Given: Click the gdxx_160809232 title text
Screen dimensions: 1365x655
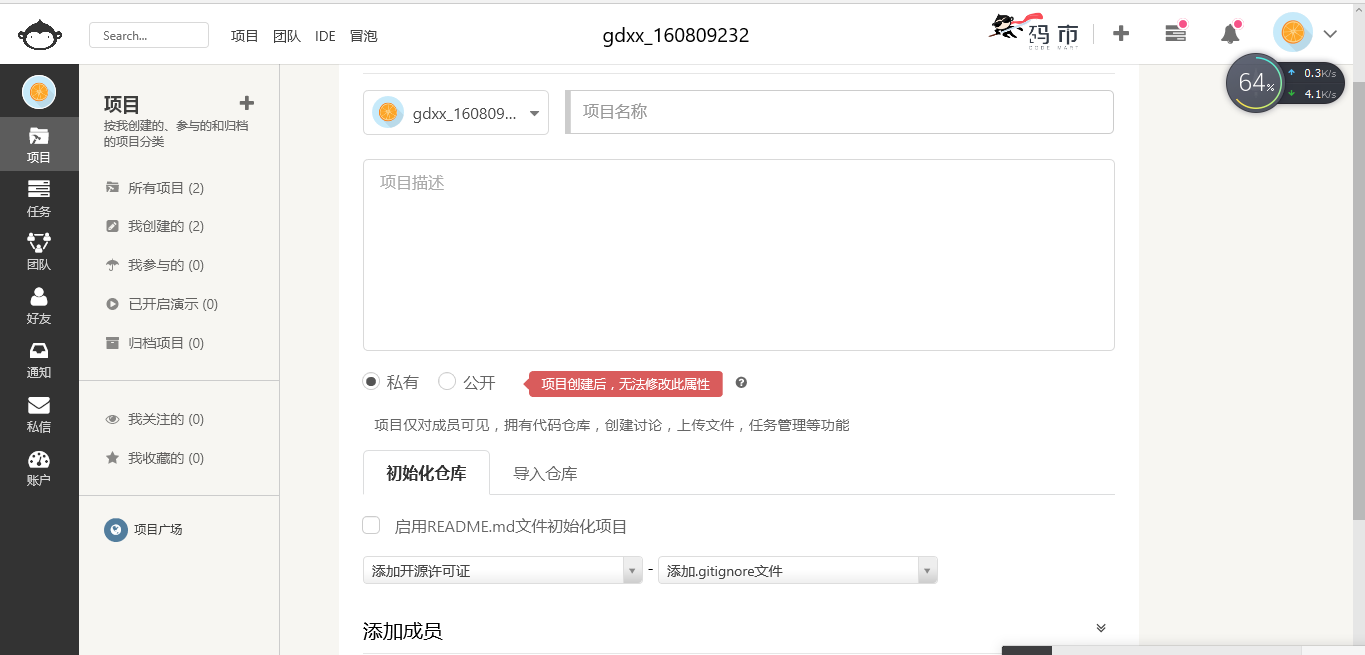Looking at the screenshot, I should [x=676, y=36].
